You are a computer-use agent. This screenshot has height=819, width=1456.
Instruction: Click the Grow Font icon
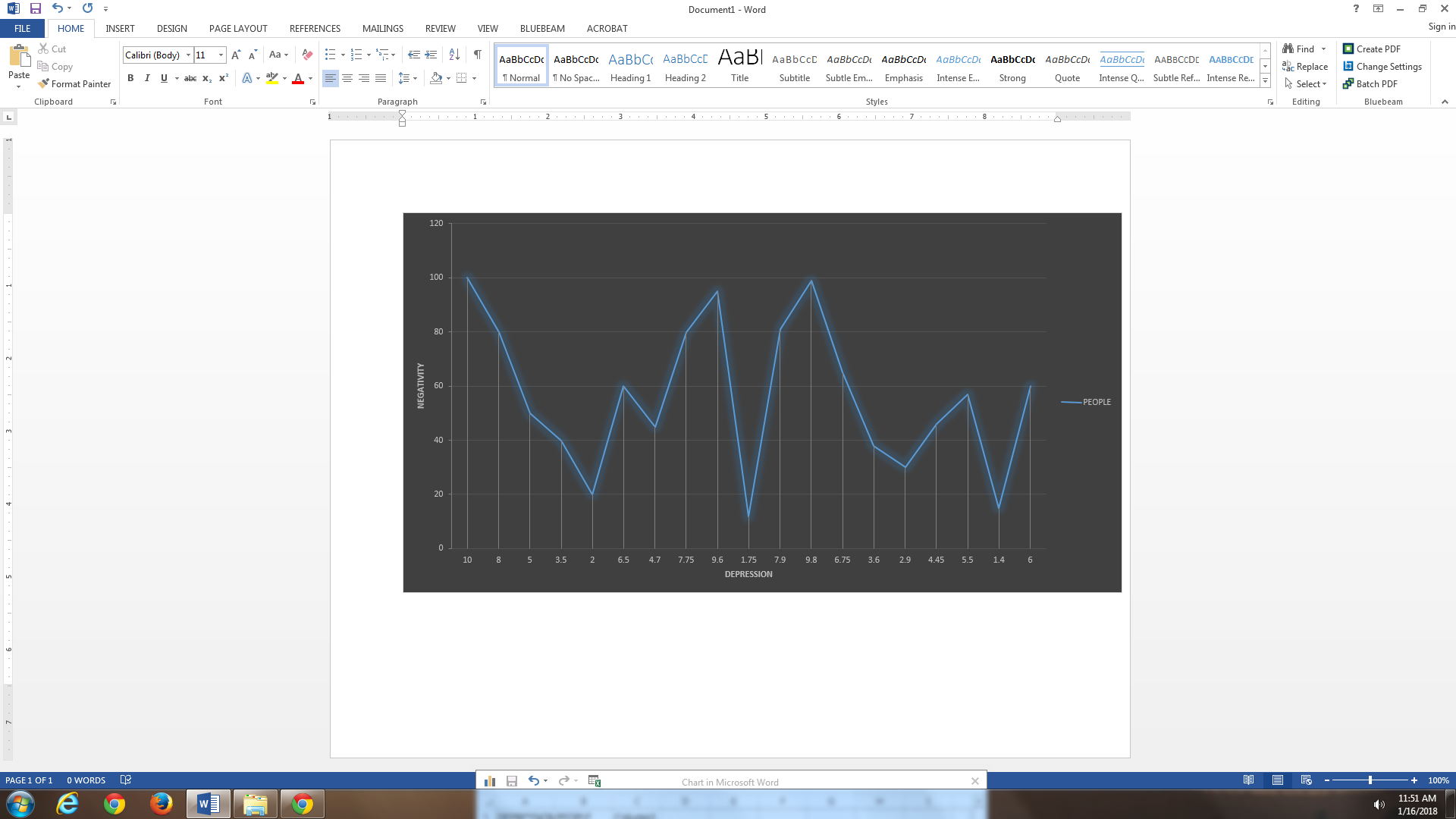[236, 55]
